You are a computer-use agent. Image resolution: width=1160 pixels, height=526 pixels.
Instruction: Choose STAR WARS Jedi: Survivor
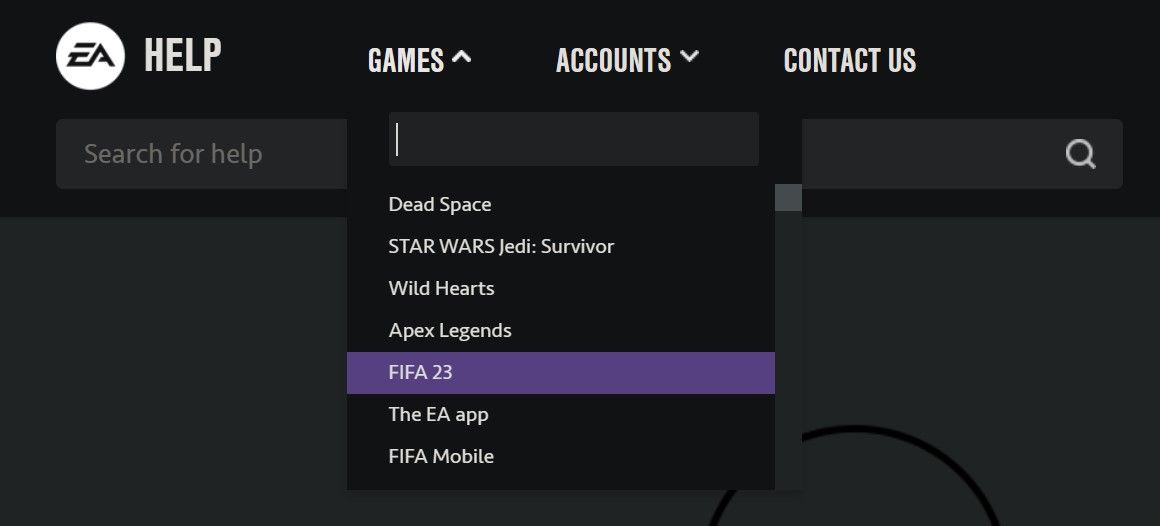point(501,246)
